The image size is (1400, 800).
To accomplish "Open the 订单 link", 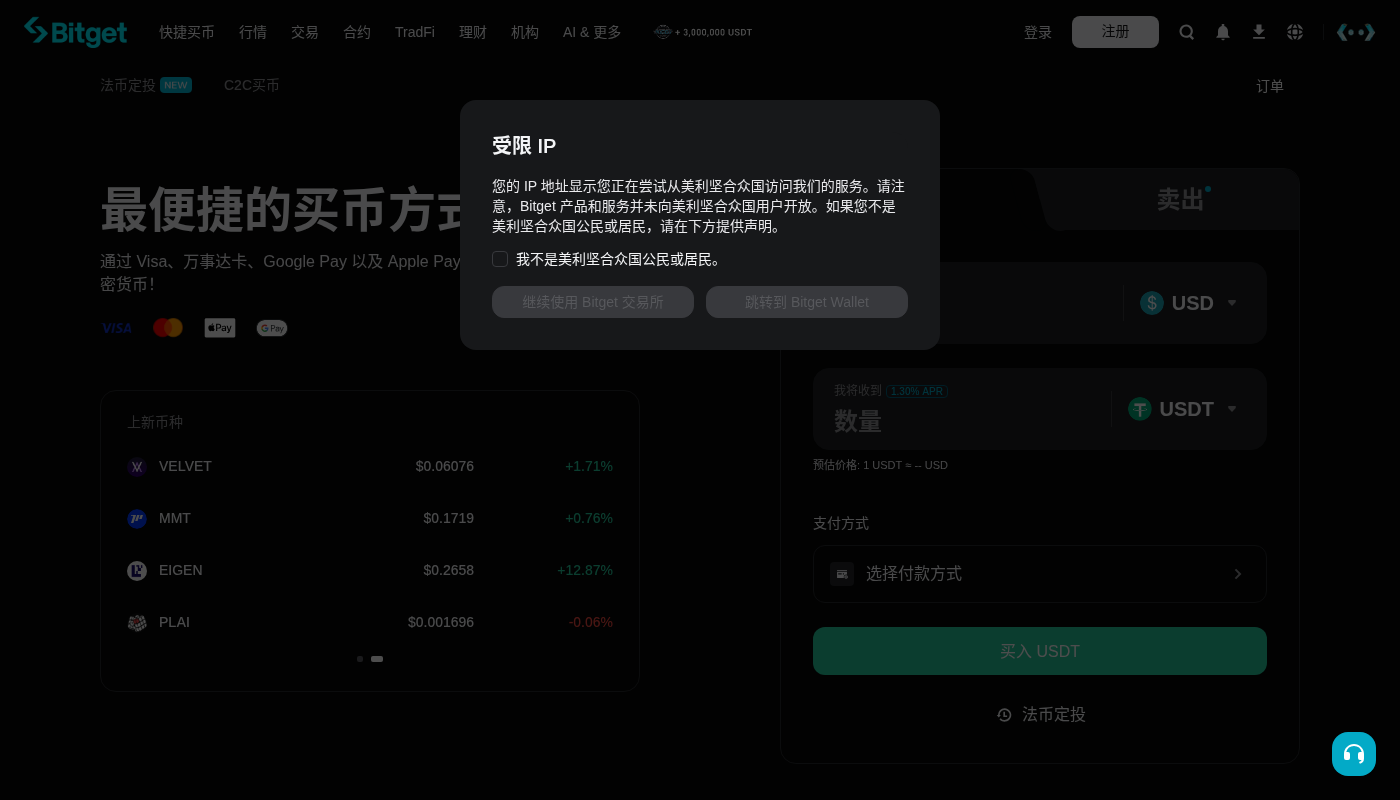I will (x=1270, y=86).
